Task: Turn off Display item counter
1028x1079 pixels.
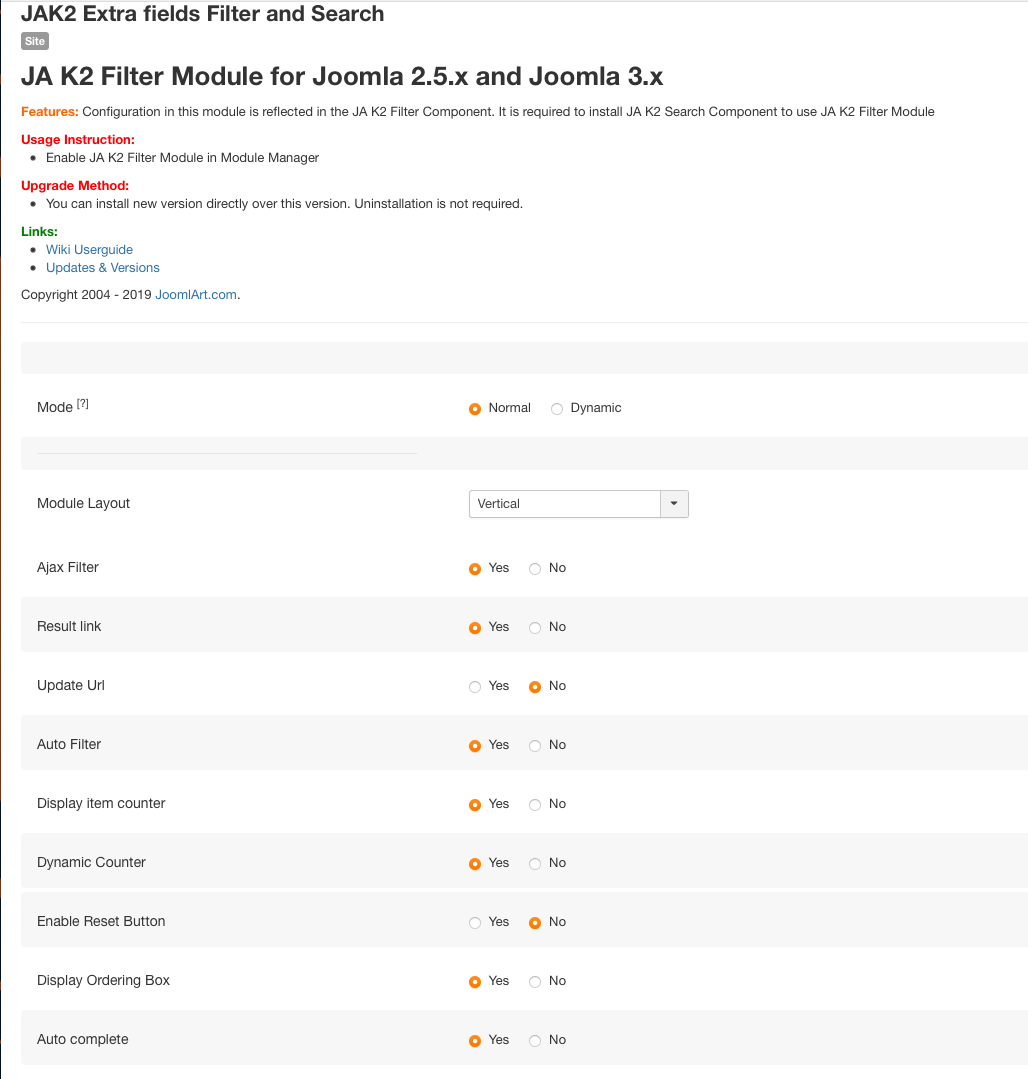Action: [x=535, y=805]
